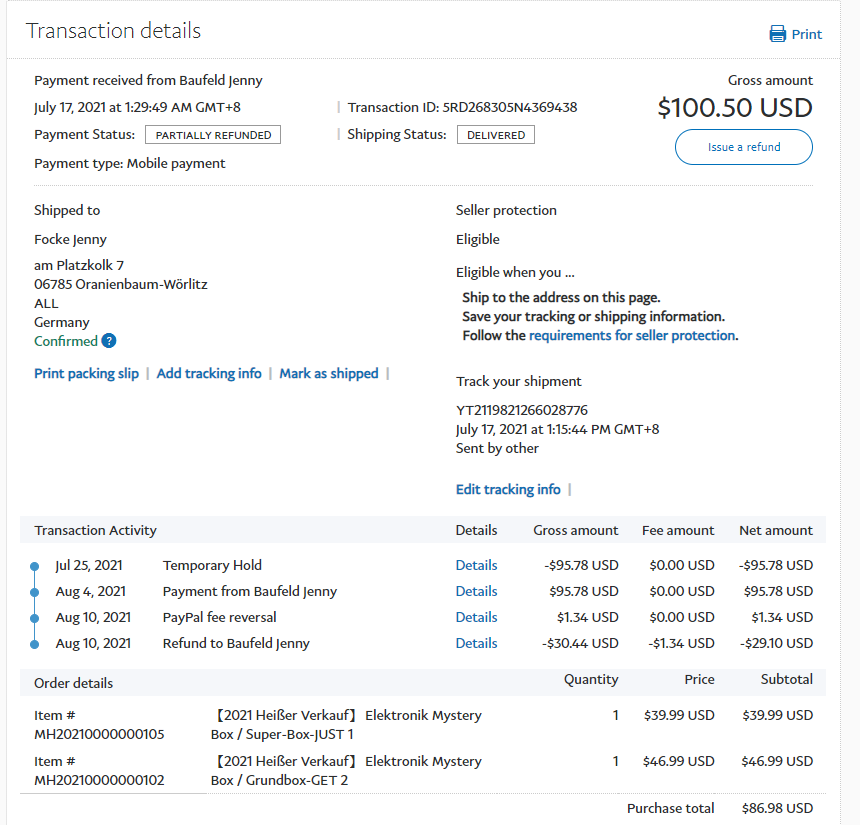Viewport: 860px width, 825px height.
Task: Click the tracking number YT2119821266028776
Action: [x=521, y=410]
